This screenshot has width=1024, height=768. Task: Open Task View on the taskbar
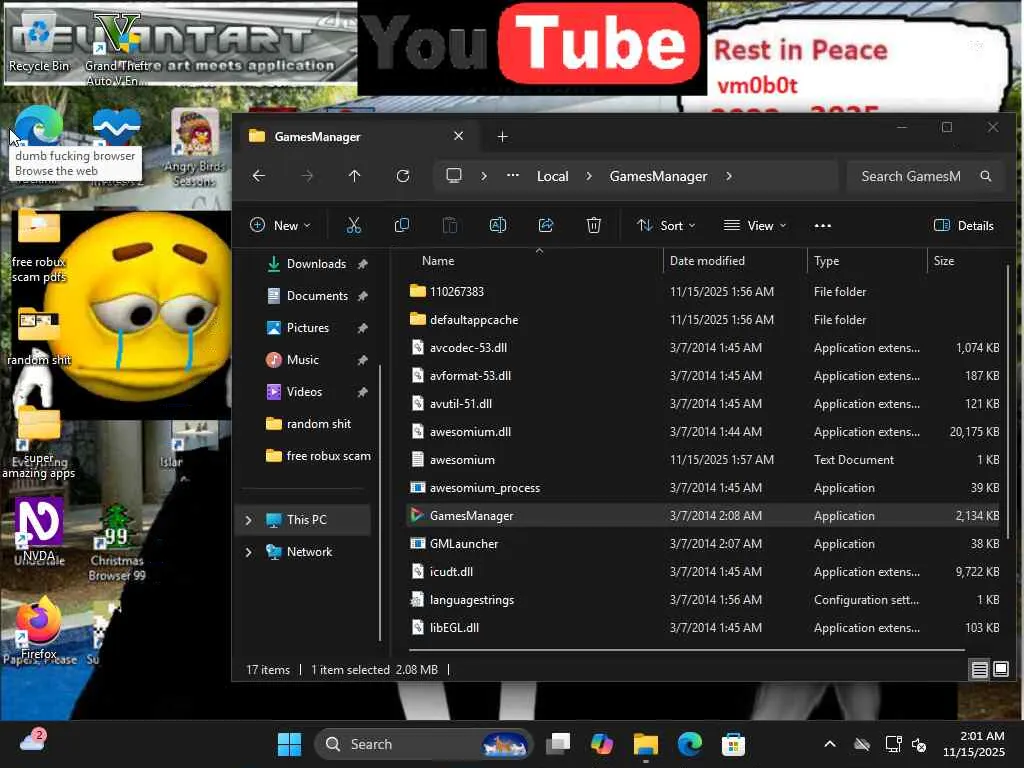coord(558,744)
